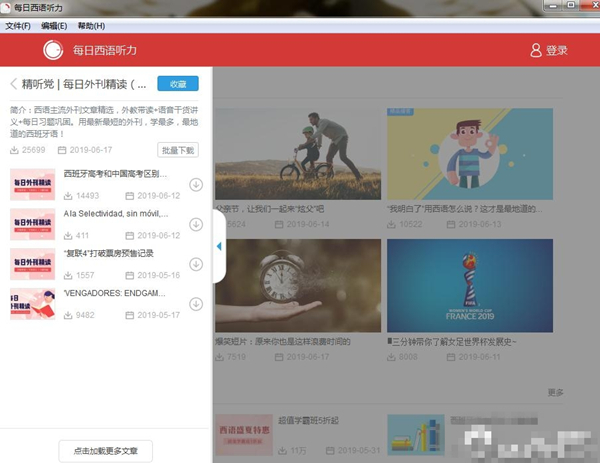Screen dimensions: 600x463
Task: Click the back arrow beside 精听党 title
Action: pos(14,84)
